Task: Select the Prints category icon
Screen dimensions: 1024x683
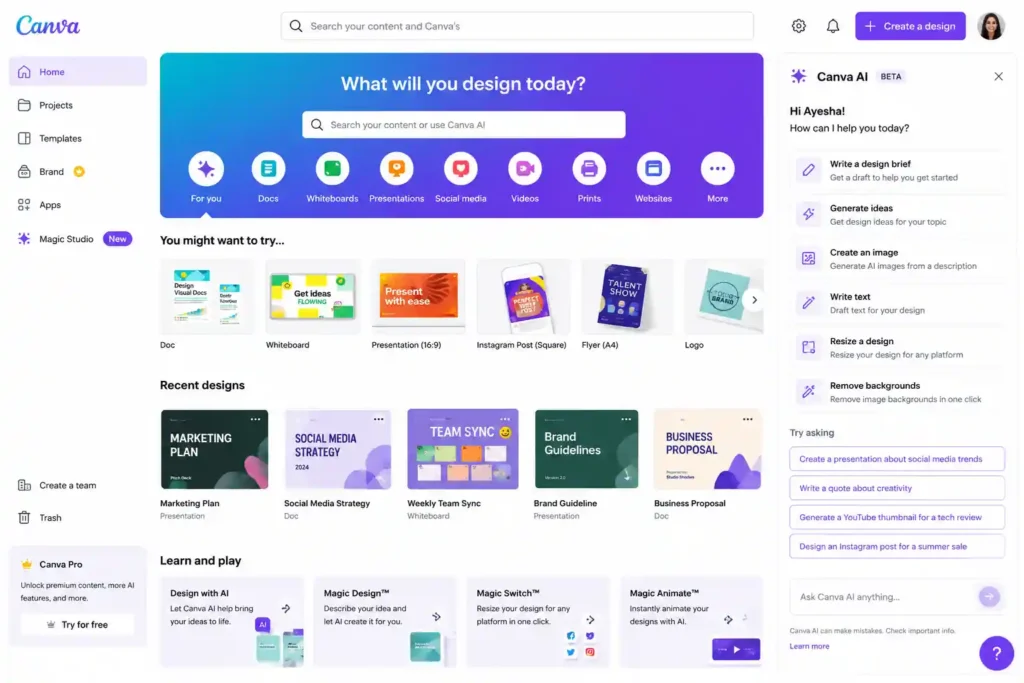Action: pos(589,168)
